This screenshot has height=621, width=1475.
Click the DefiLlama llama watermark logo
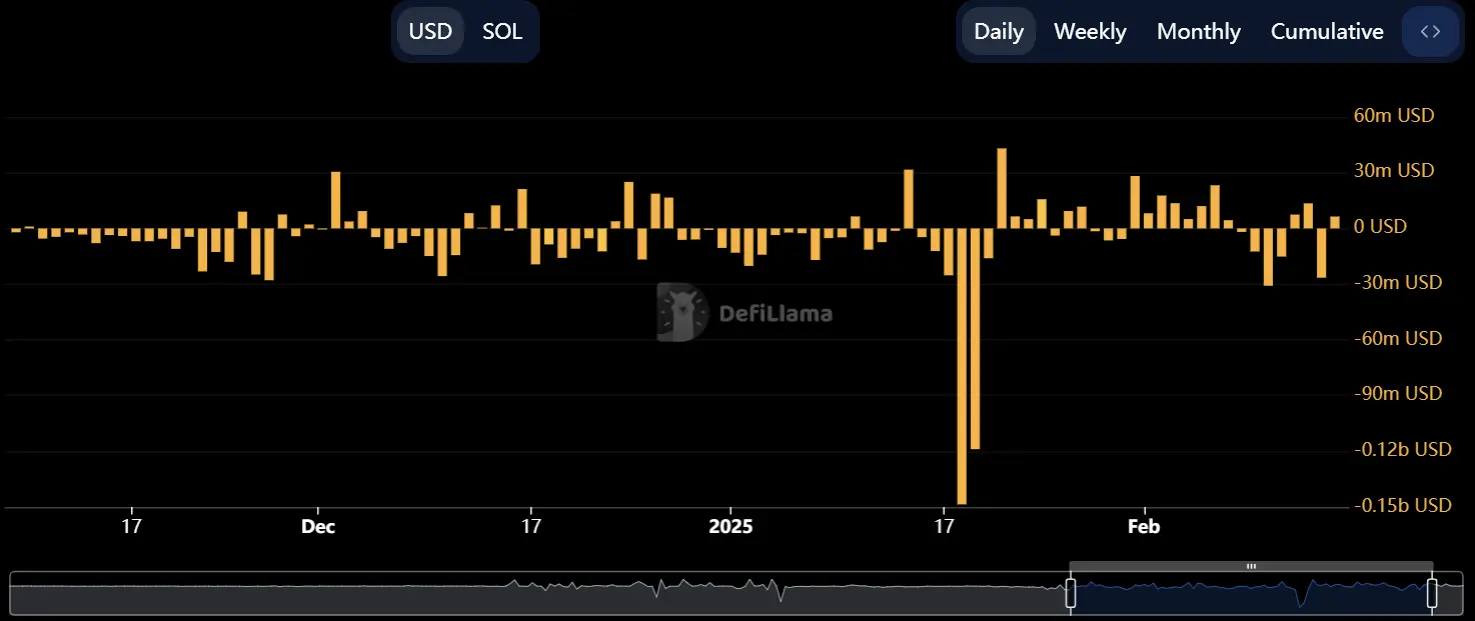[x=683, y=313]
